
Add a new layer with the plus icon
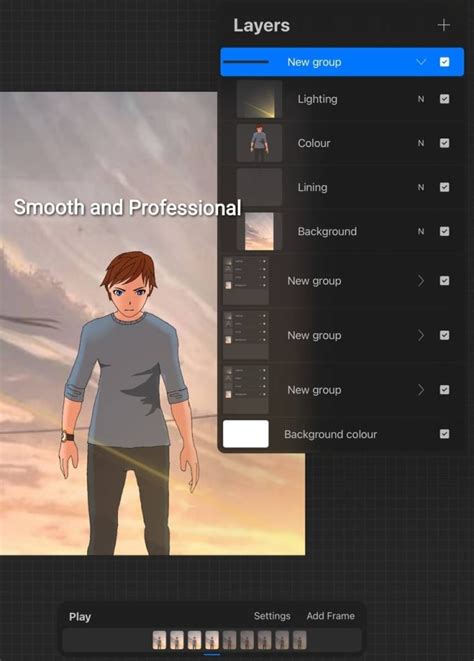pyautogui.click(x=443, y=25)
